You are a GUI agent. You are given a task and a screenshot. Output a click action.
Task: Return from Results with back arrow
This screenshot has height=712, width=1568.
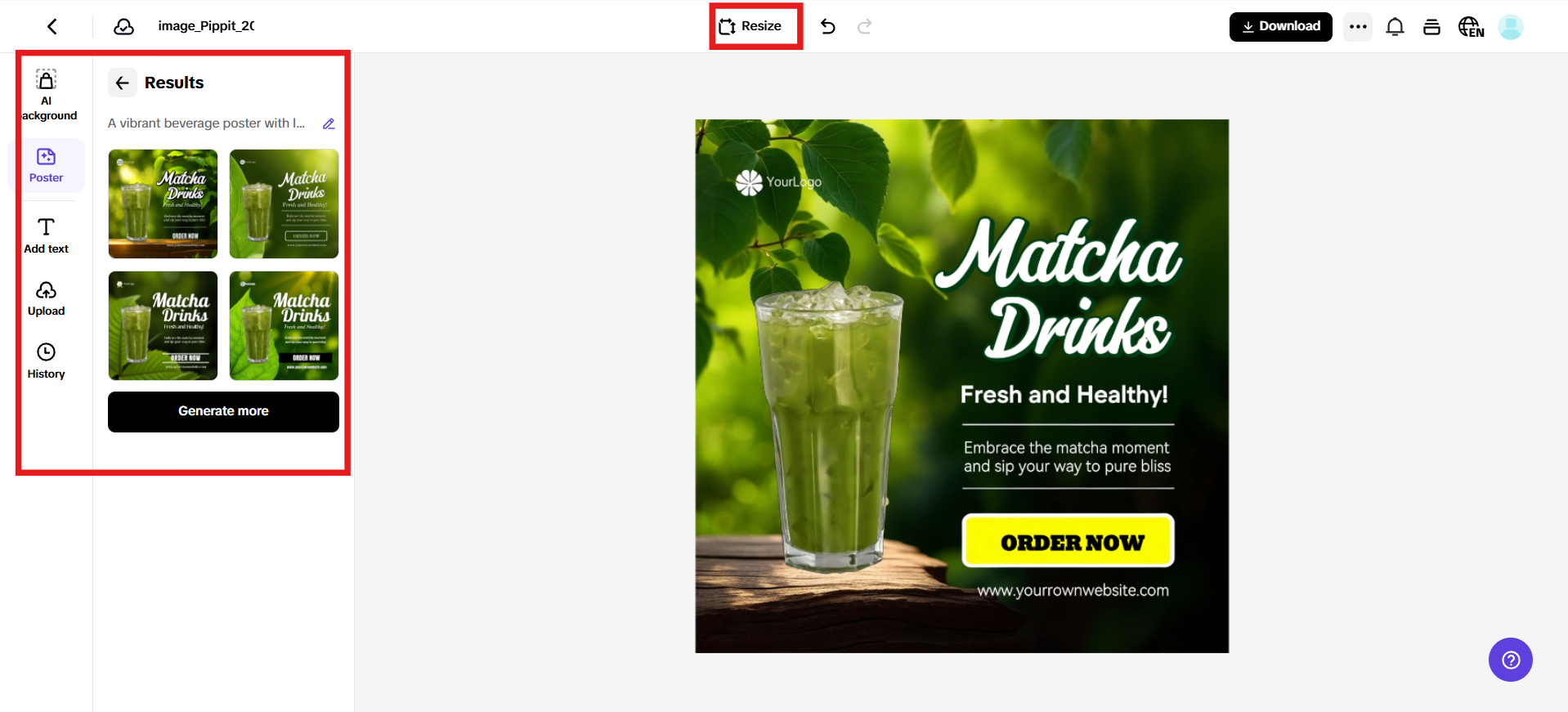pyautogui.click(x=123, y=83)
